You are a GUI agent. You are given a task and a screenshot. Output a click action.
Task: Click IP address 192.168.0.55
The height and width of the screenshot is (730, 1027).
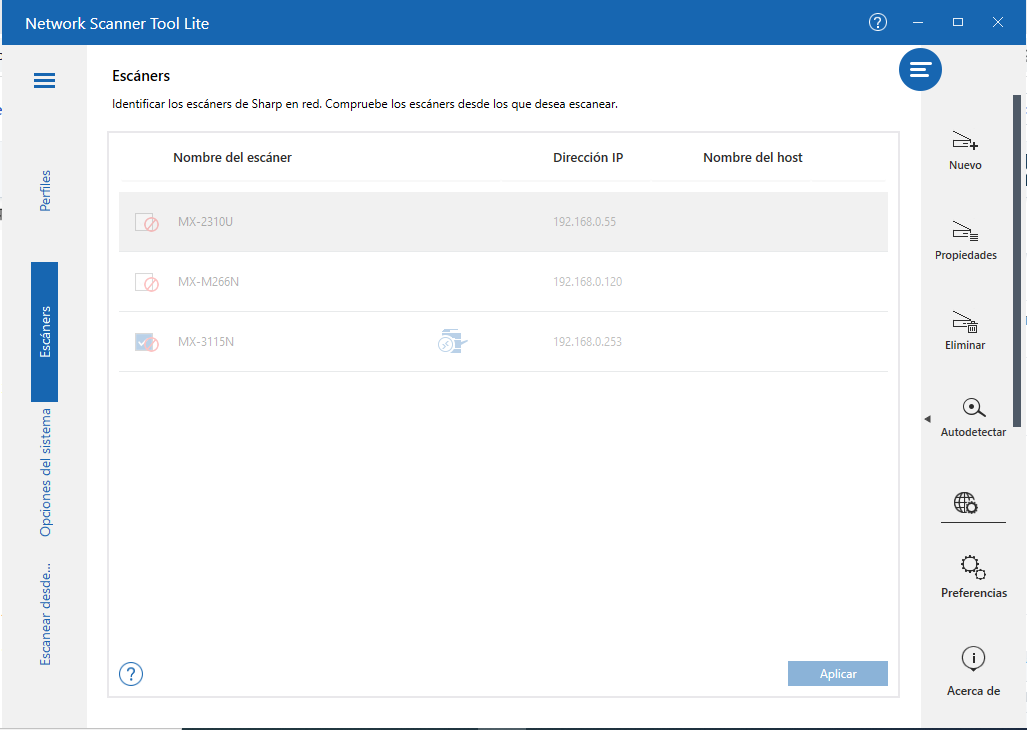[x=584, y=221]
